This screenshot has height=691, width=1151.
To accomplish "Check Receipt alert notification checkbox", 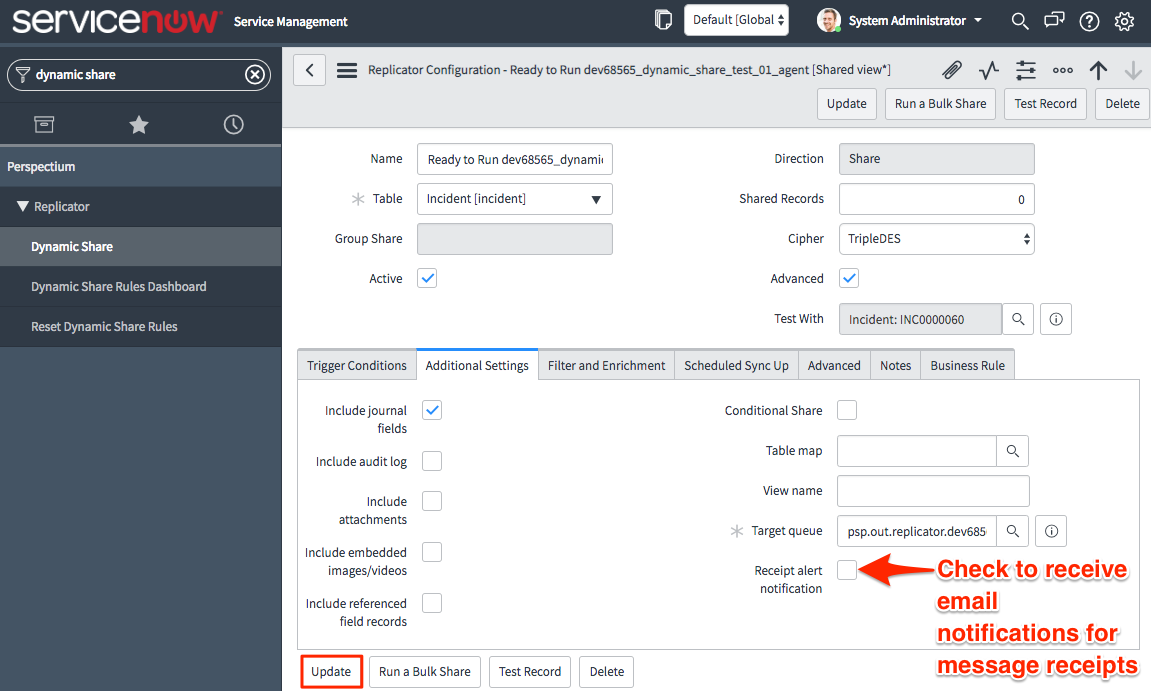I will tap(847, 570).
